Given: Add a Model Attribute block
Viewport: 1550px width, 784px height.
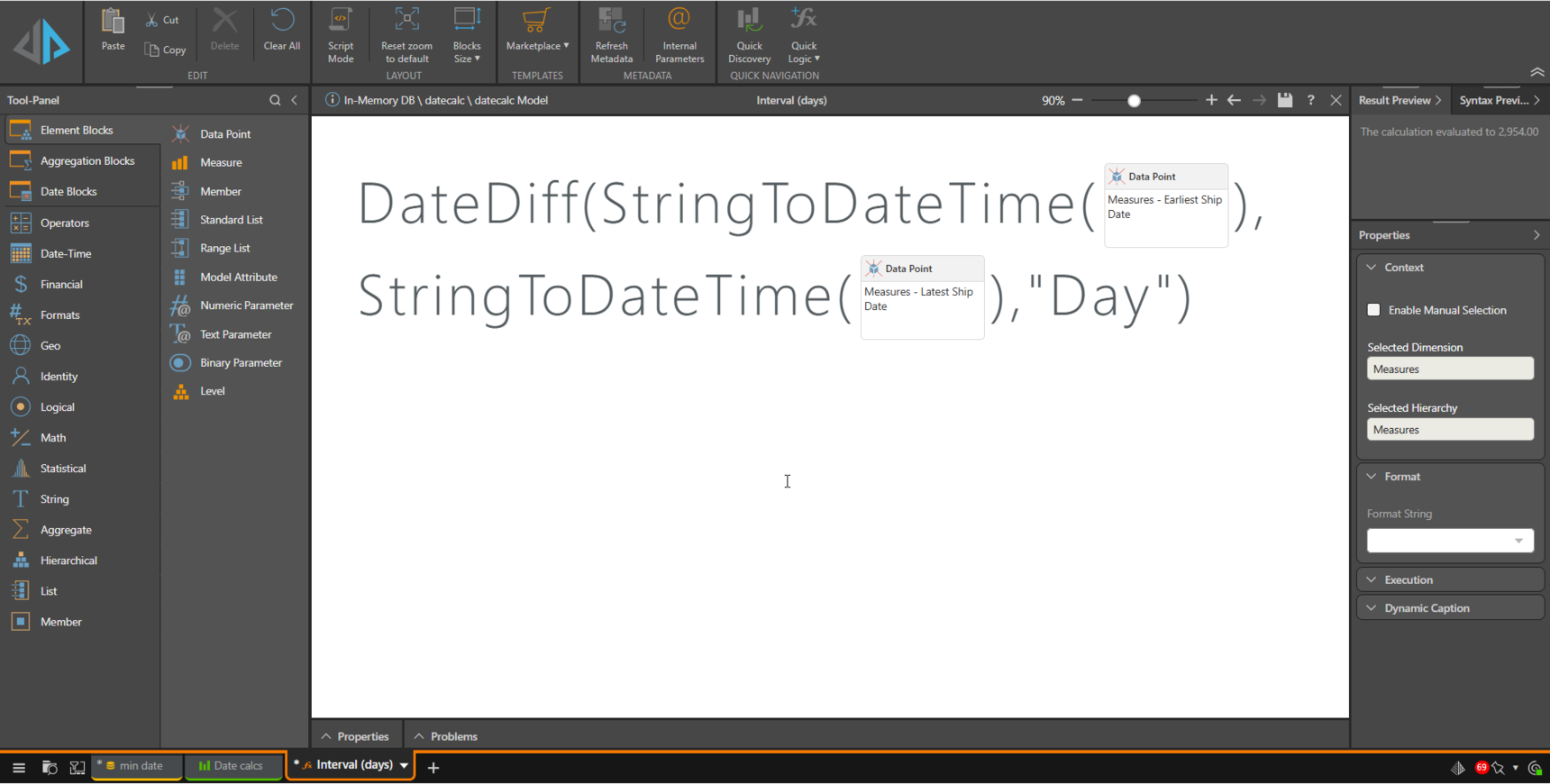Looking at the screenshot, I should [239, 278].
